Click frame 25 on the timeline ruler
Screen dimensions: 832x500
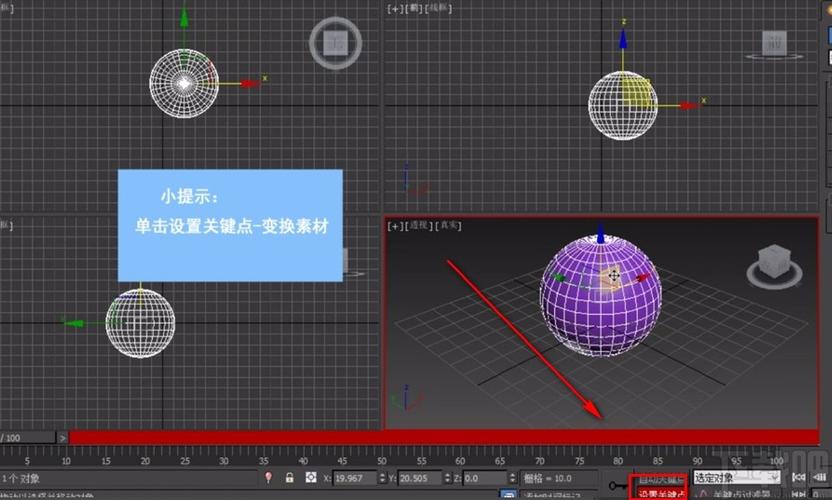185,461
